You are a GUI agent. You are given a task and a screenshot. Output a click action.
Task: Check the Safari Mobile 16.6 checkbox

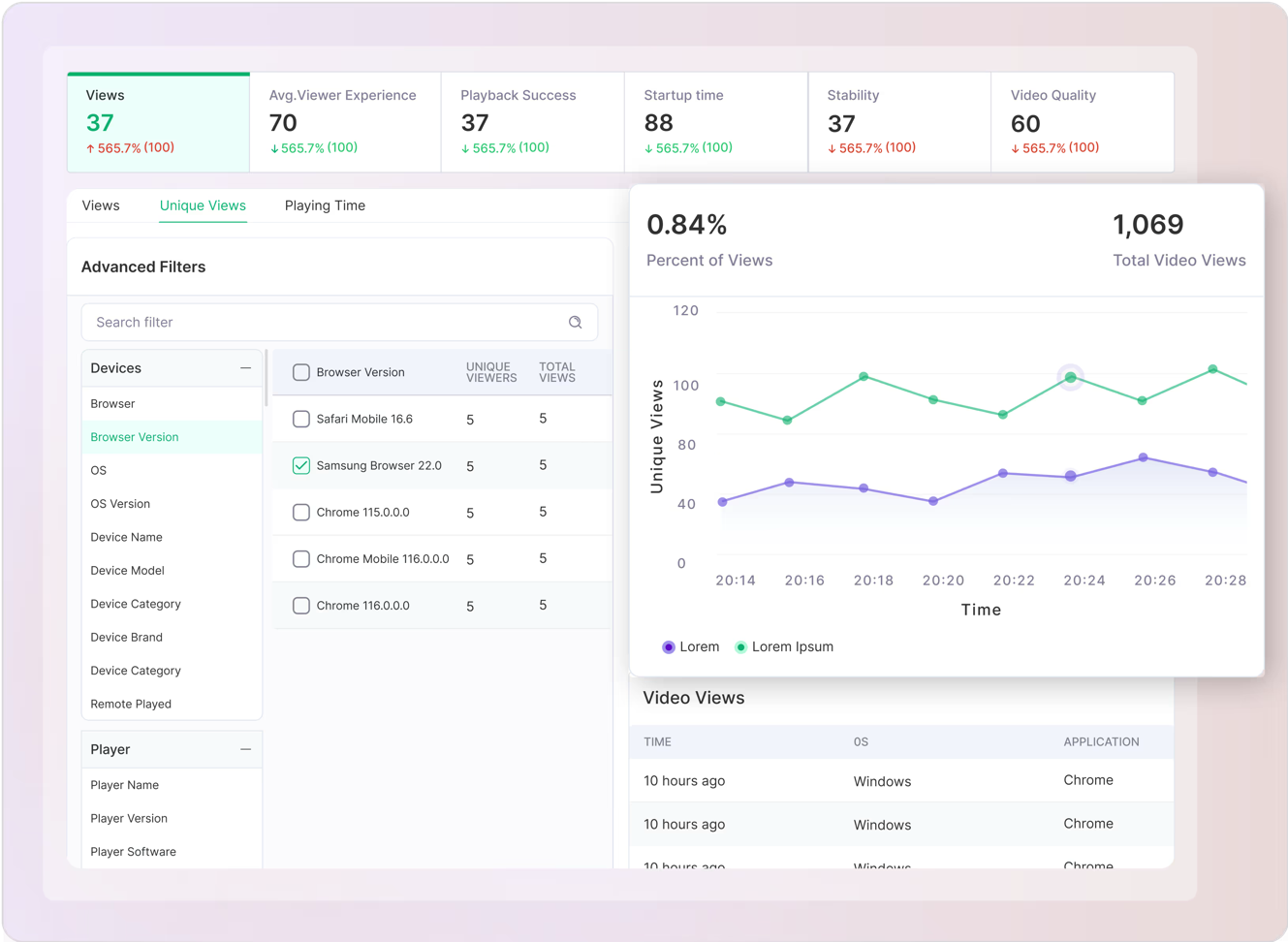(301, 419)
